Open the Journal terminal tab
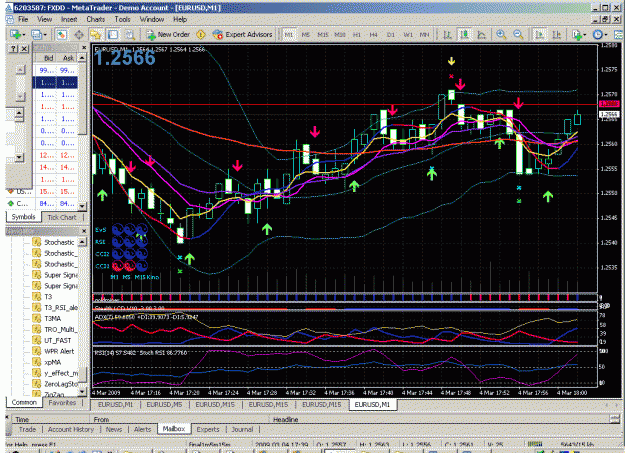Screen dimensions: 625x453 (242, 429)
